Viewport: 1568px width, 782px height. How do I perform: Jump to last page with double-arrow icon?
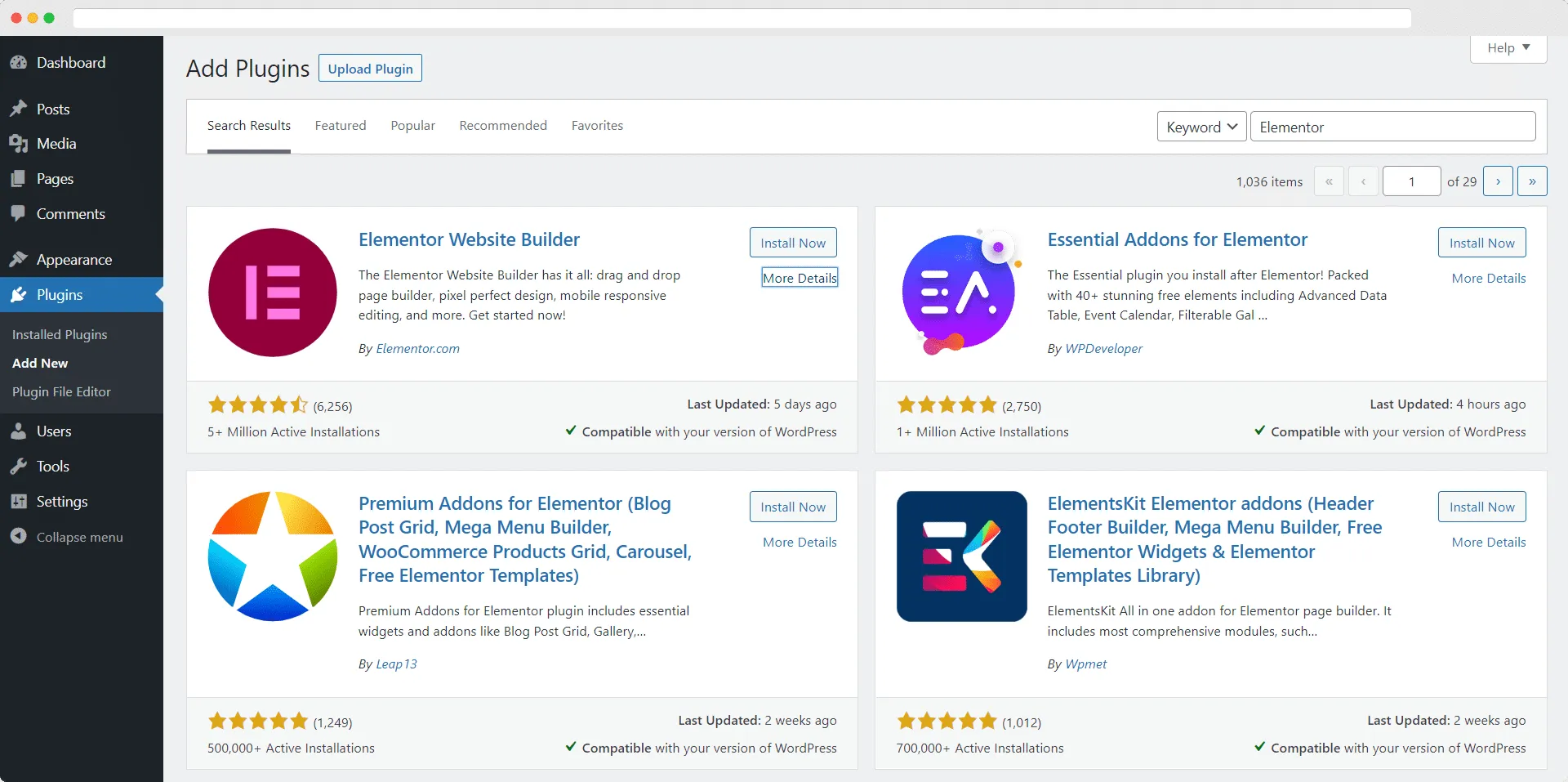coord(1534,181)
